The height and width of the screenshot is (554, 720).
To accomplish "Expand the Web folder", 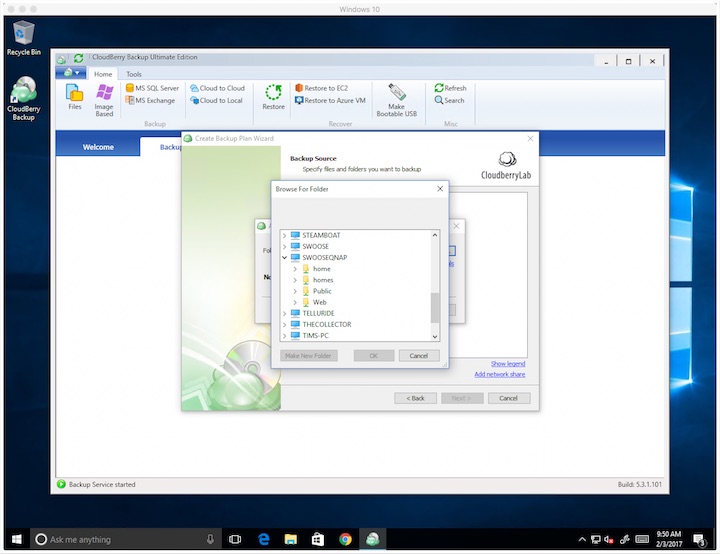I will tap(295, 302).
